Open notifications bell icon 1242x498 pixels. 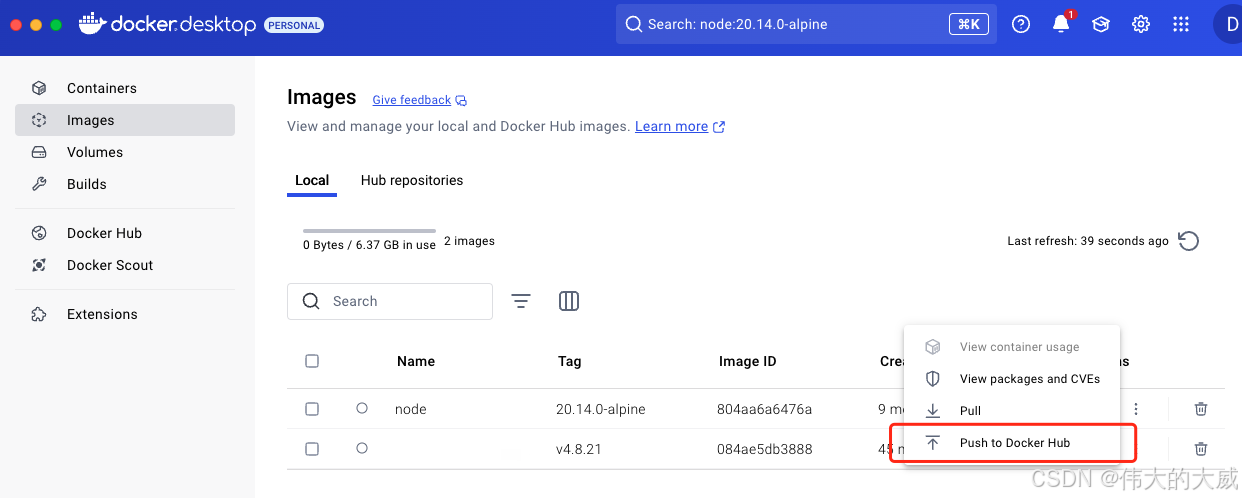click(x=1061, y=24)
